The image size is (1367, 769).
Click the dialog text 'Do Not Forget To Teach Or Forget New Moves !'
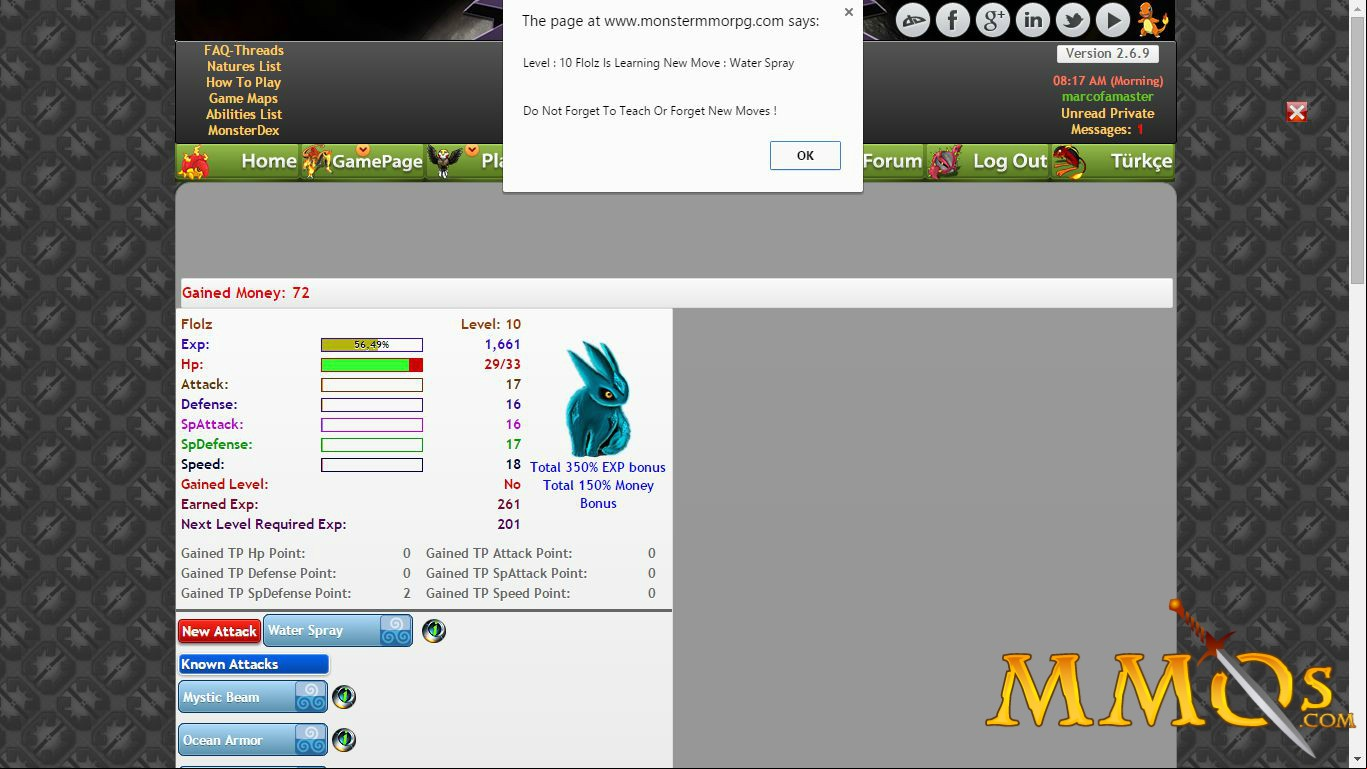[650, 111]
